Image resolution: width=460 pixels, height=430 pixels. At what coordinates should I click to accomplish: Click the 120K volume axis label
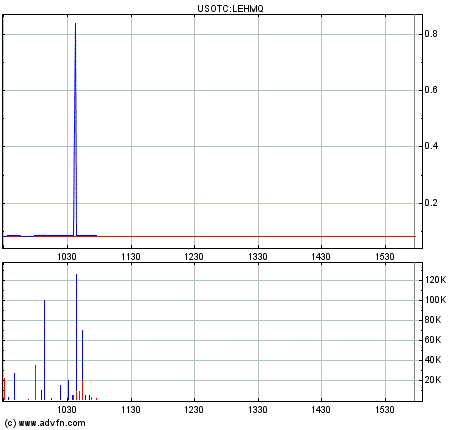tap(435, 280)
